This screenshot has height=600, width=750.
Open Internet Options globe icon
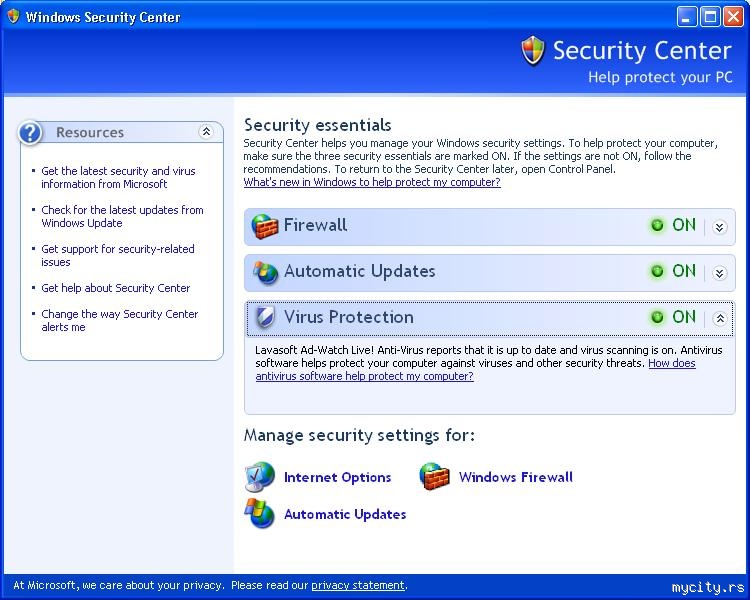(260, 477)
